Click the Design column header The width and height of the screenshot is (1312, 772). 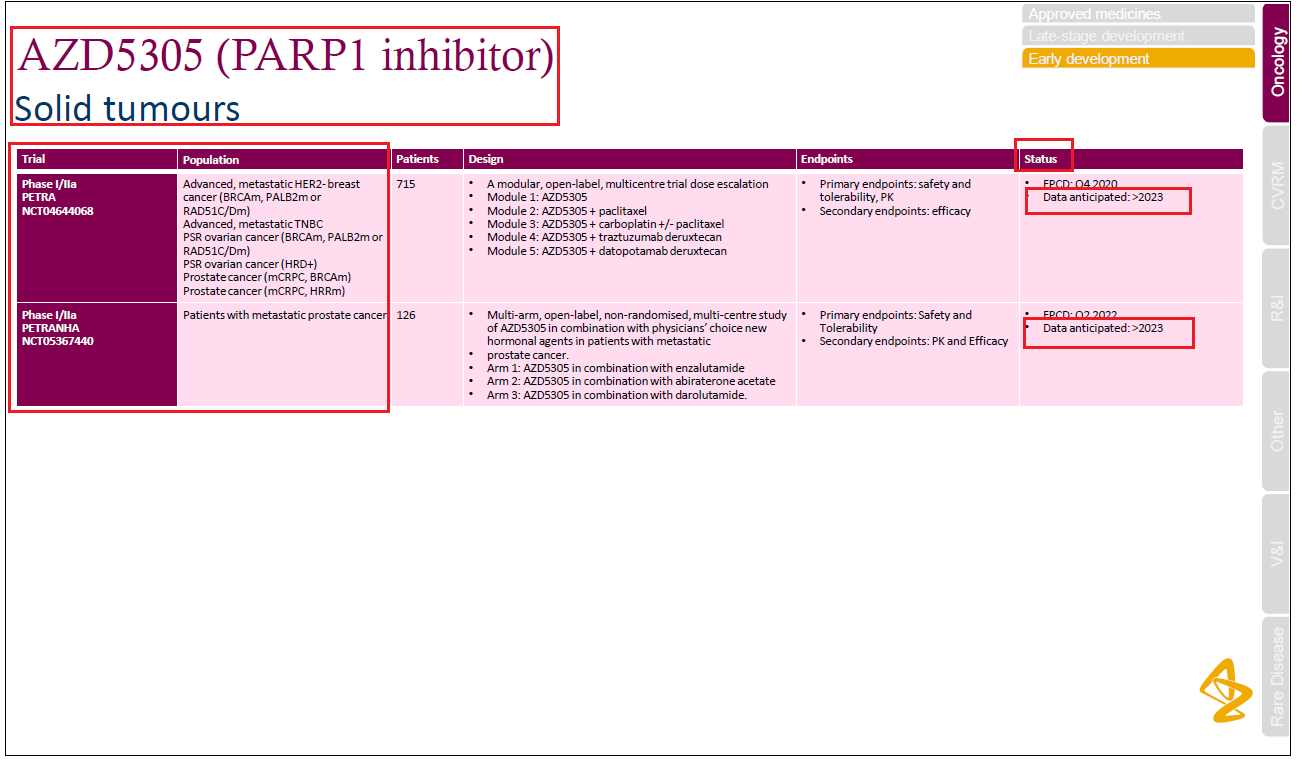(486, 159)
